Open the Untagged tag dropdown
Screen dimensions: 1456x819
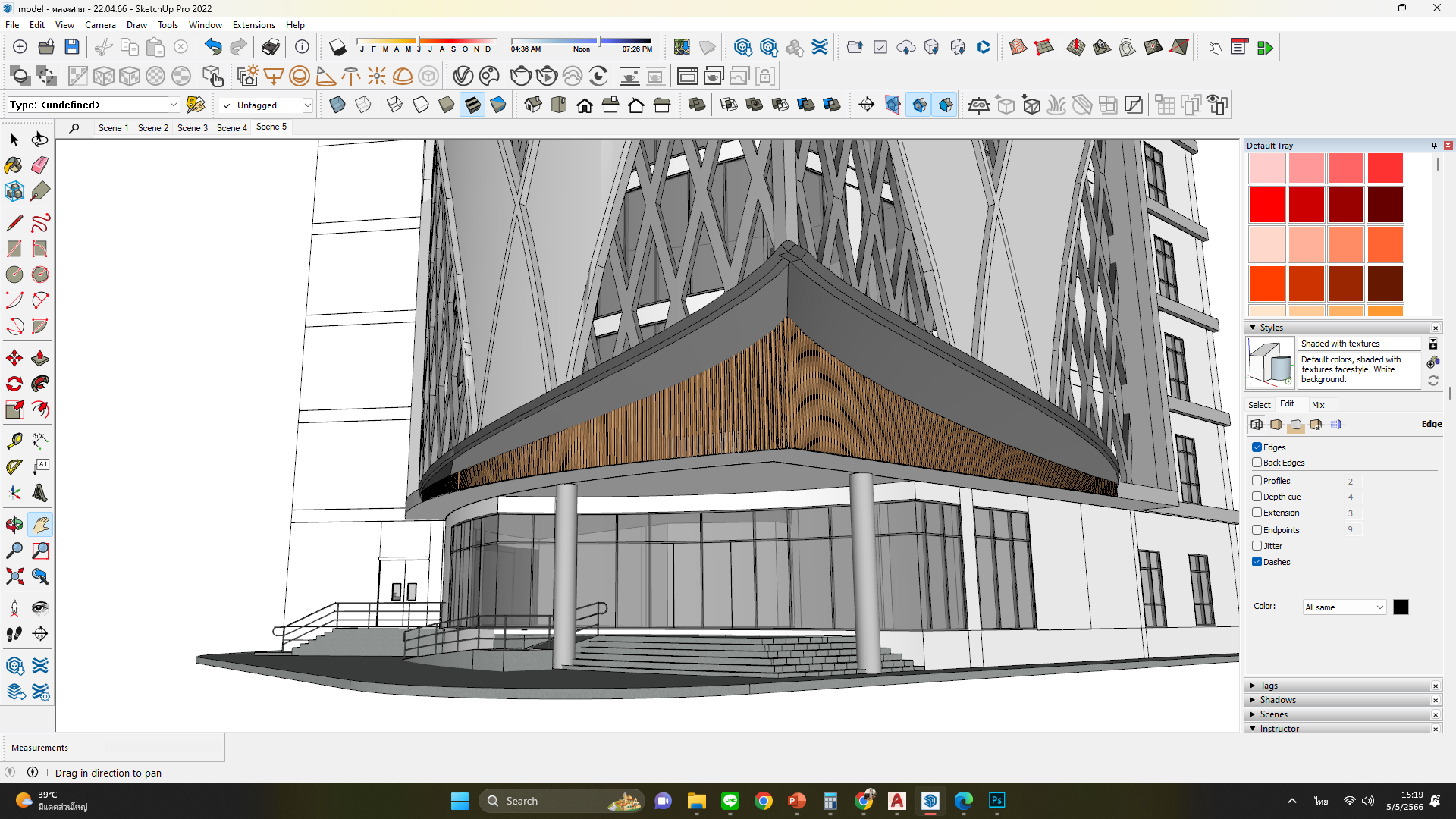tap(307, 105)
